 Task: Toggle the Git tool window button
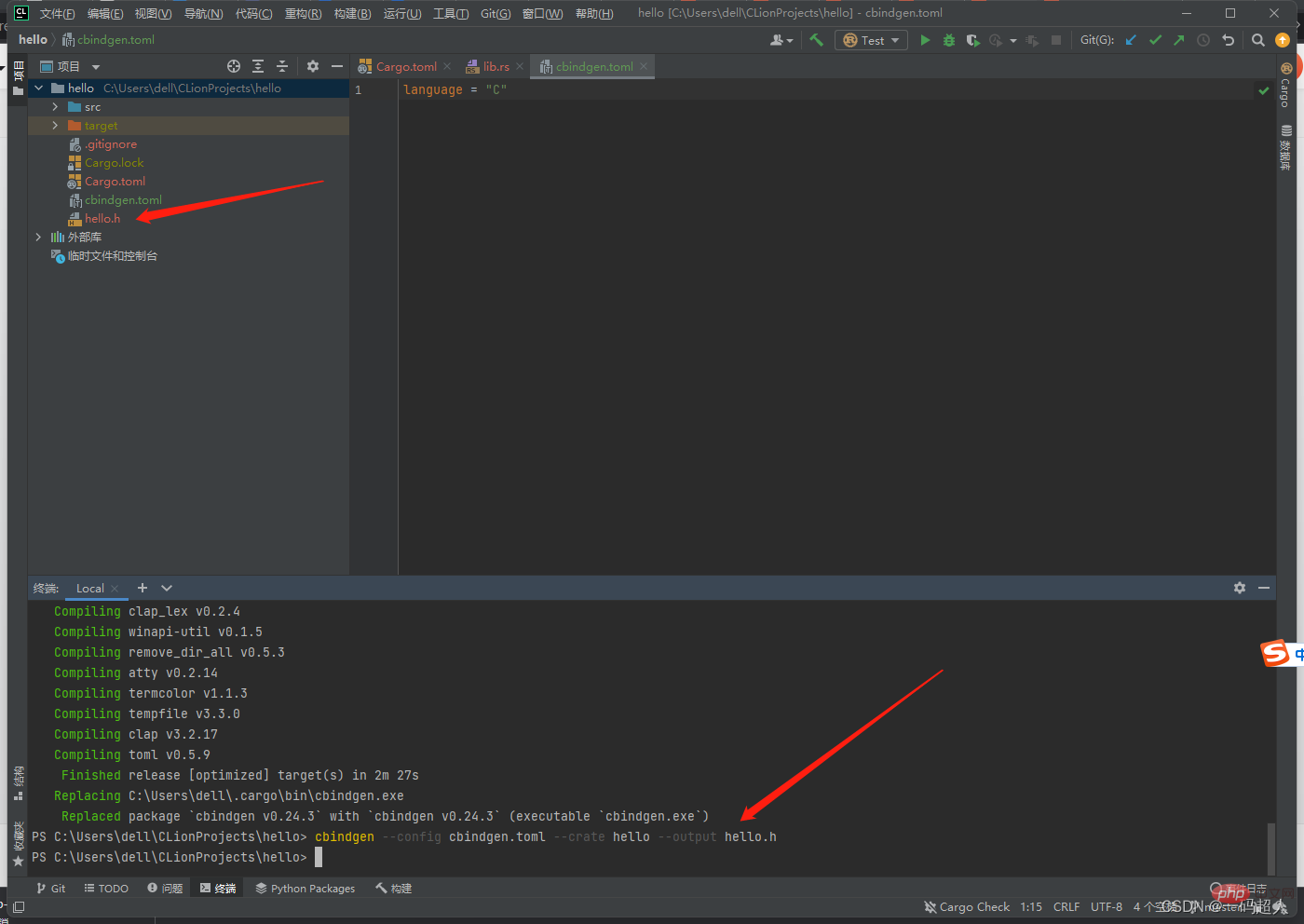[51, 889]
